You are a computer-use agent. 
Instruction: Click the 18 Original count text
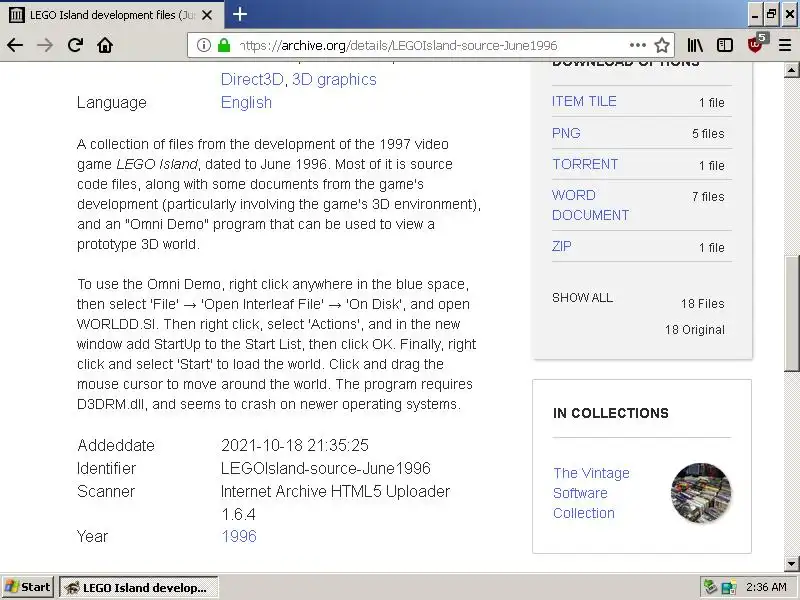click(694, 330)
